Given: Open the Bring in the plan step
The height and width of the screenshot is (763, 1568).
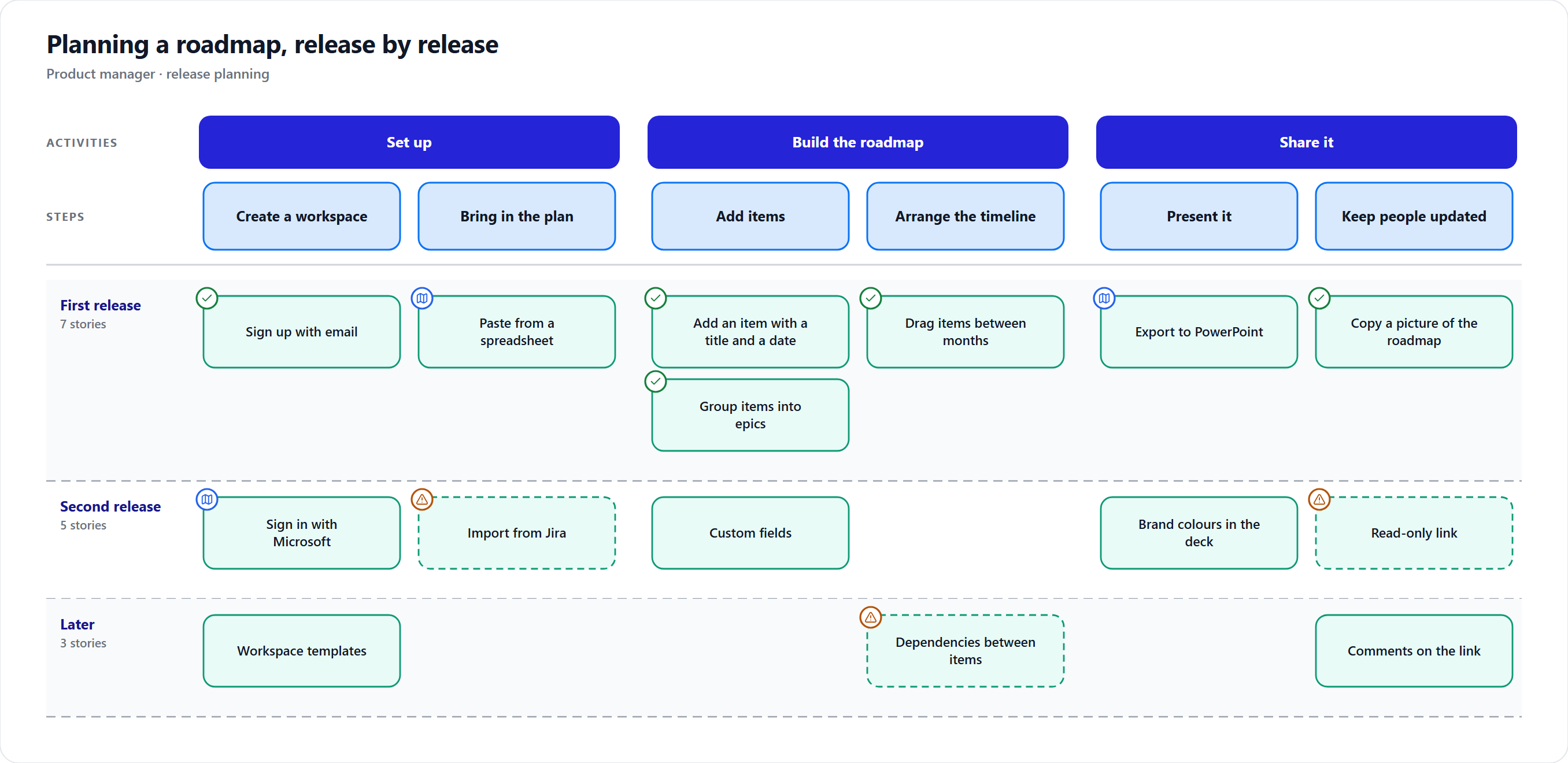Looking at the screenshot, I should [x=517, y=216].
